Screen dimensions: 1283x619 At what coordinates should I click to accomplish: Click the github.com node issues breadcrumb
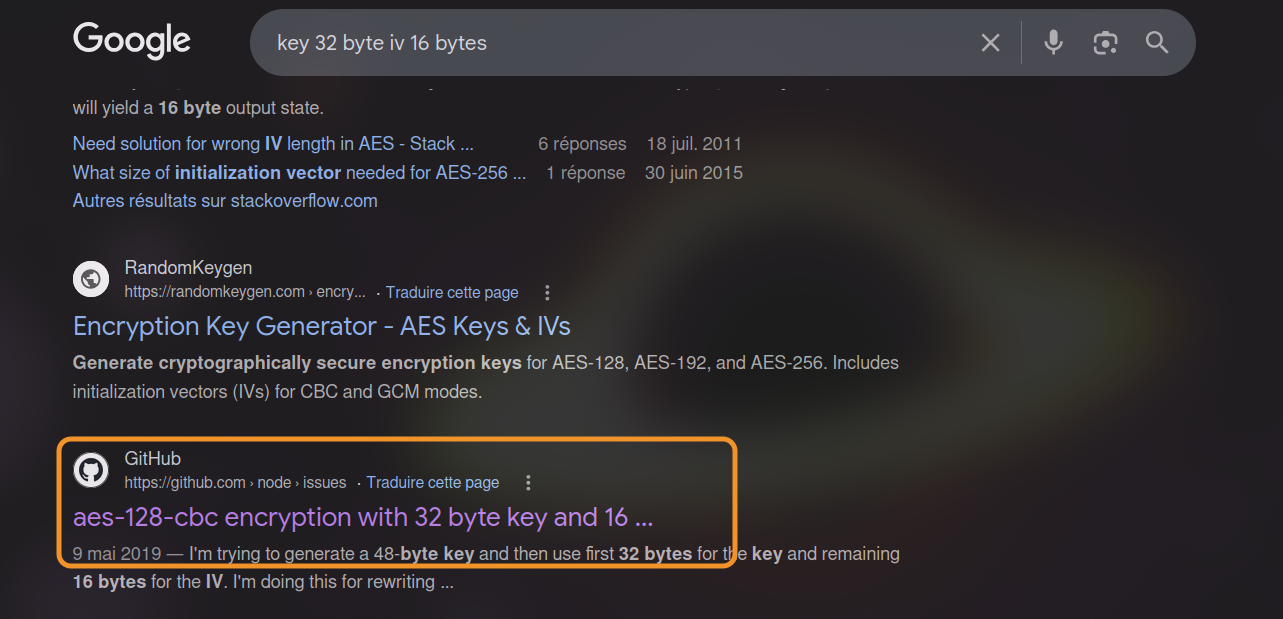point(235,483)
